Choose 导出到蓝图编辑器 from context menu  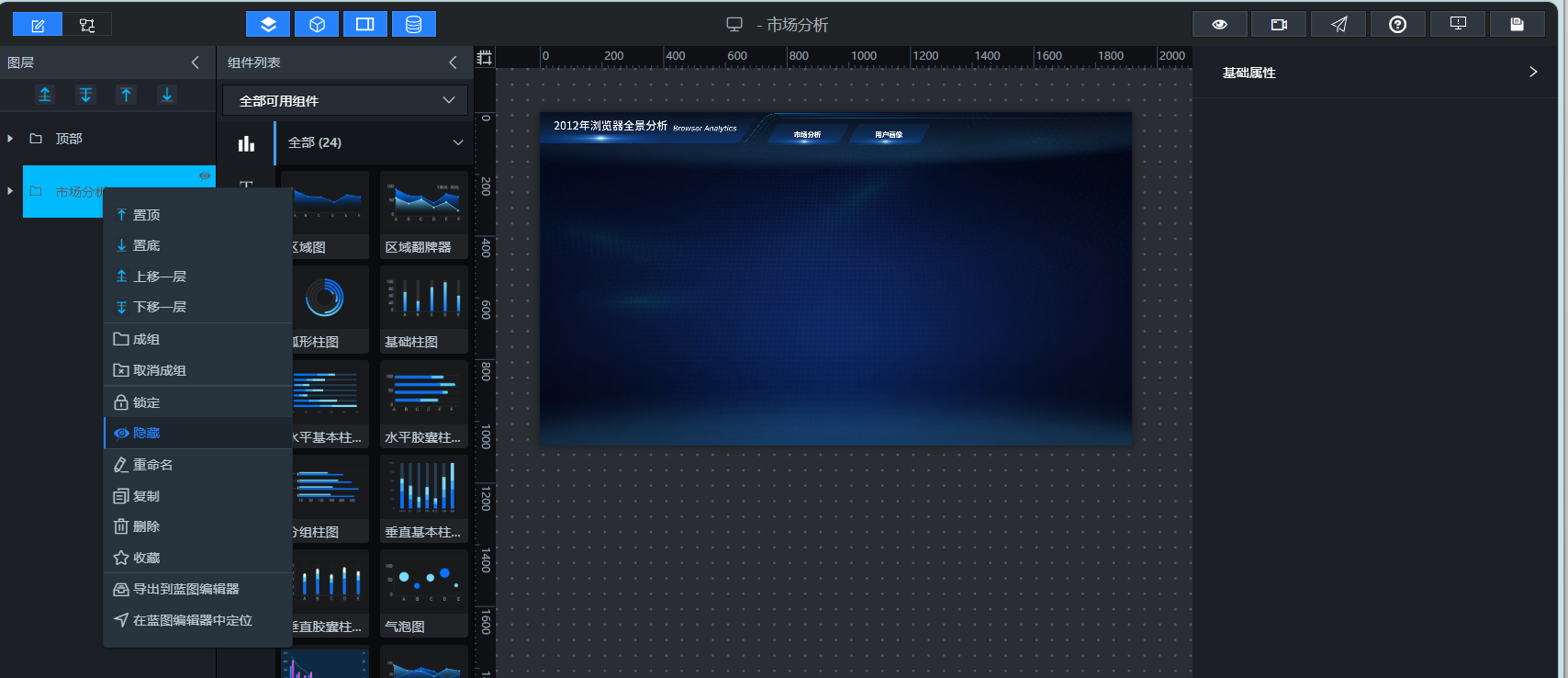pos(197,589)
